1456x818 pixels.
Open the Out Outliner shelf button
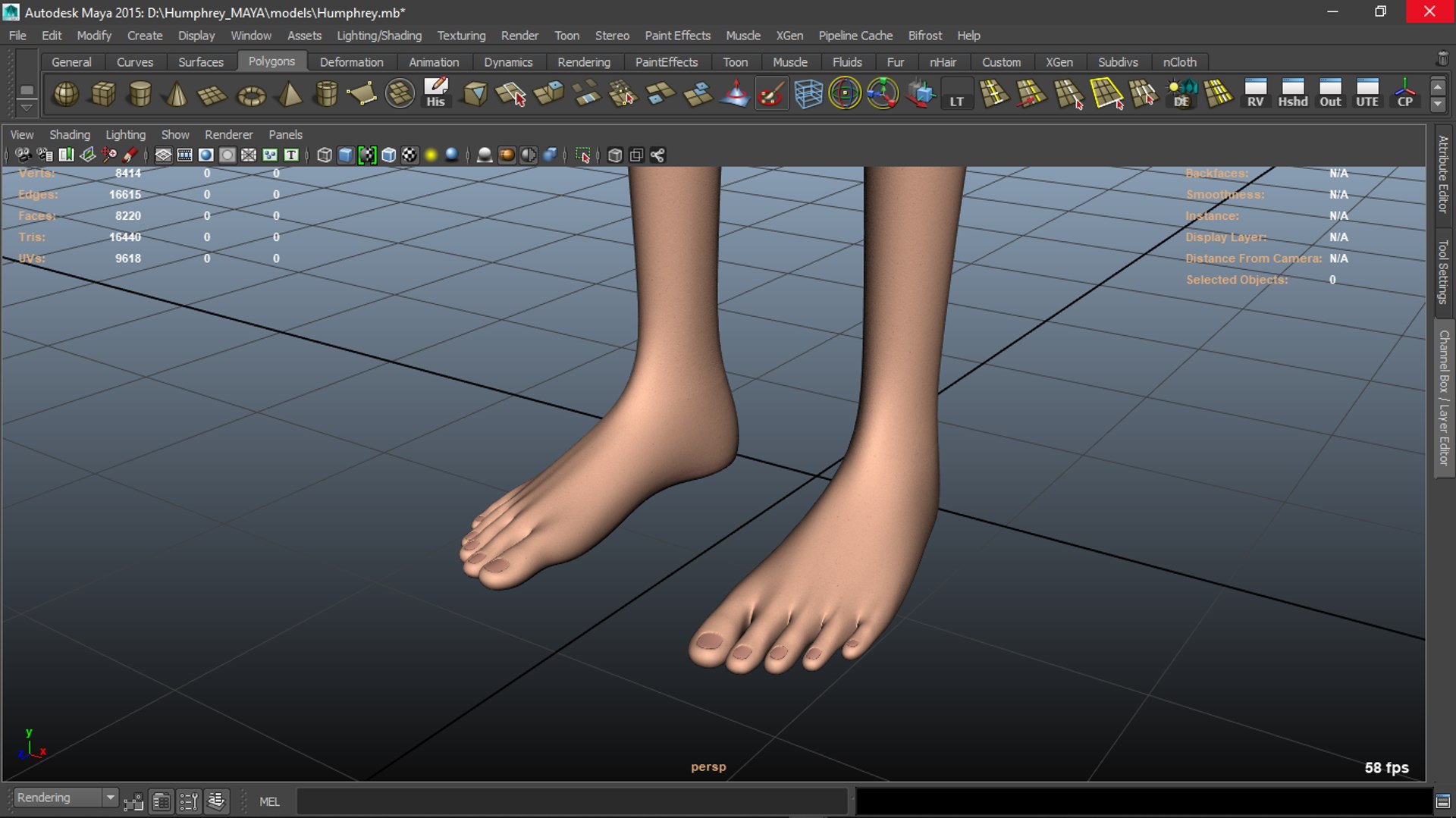click(1330, 94)
